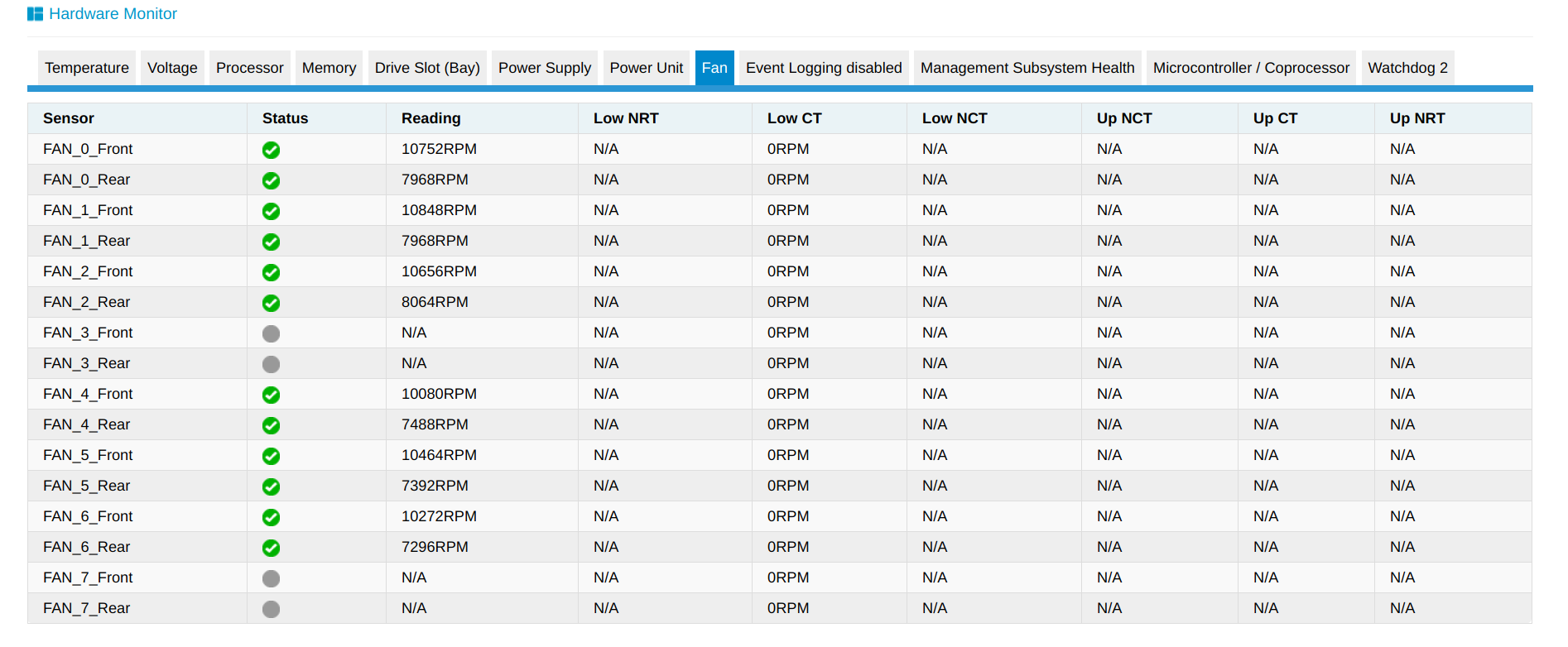Click the green status icon for FAN_2_Rear
This screenshot has width=1568, height=647.
[271, 303]
